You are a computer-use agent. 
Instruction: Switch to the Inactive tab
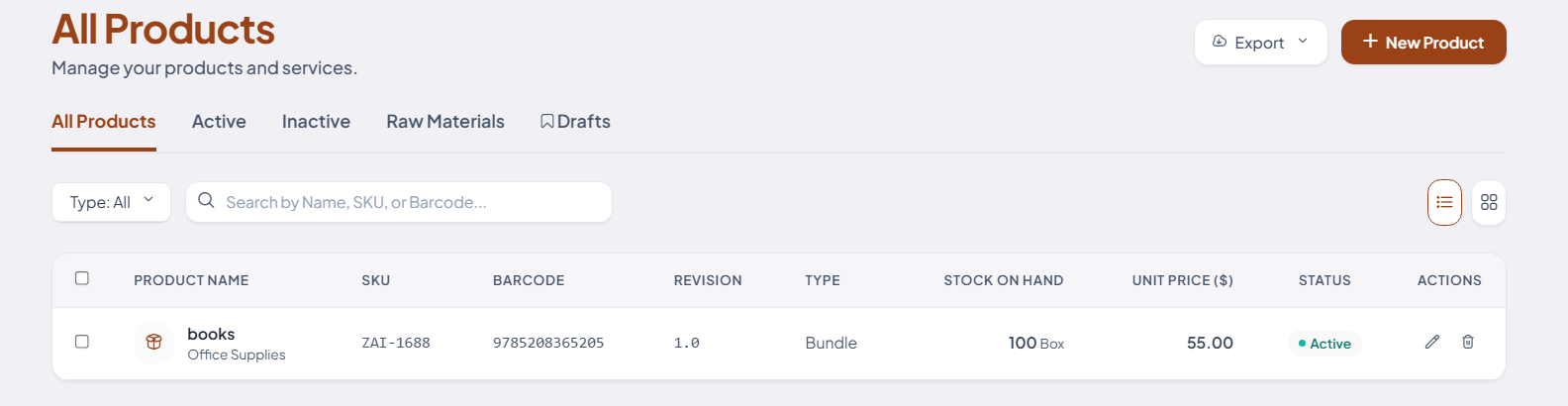pos(316,122)
